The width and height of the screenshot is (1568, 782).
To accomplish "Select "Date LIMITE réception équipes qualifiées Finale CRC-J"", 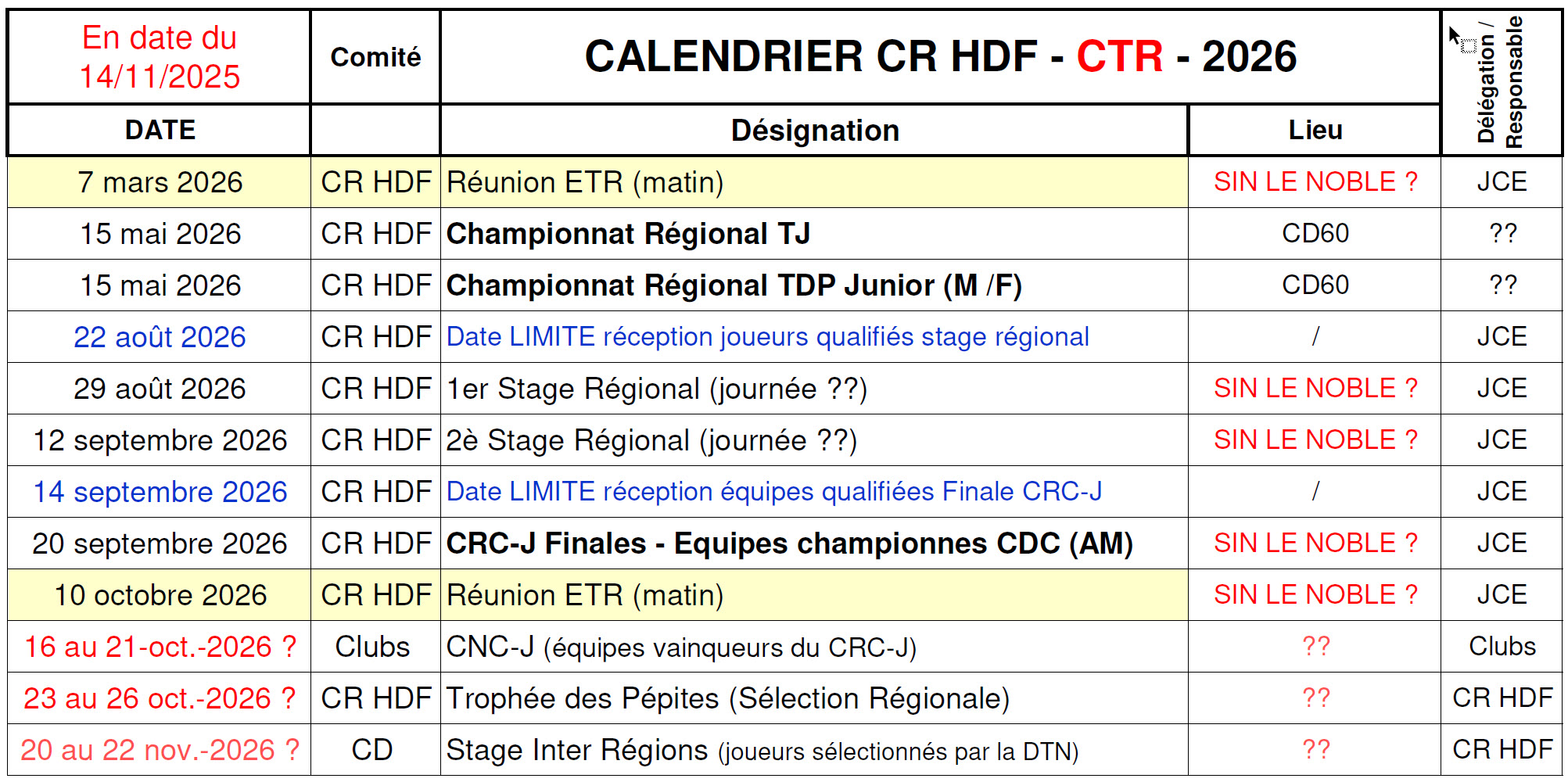I will (x=773, y=492).
